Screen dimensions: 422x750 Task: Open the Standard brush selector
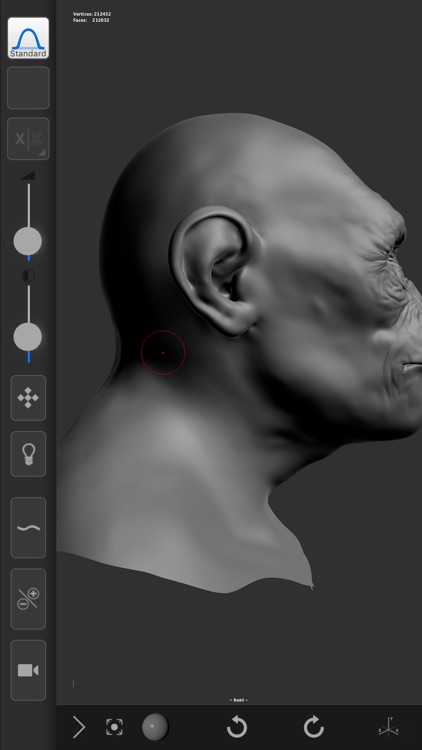[x=28, y=38]
